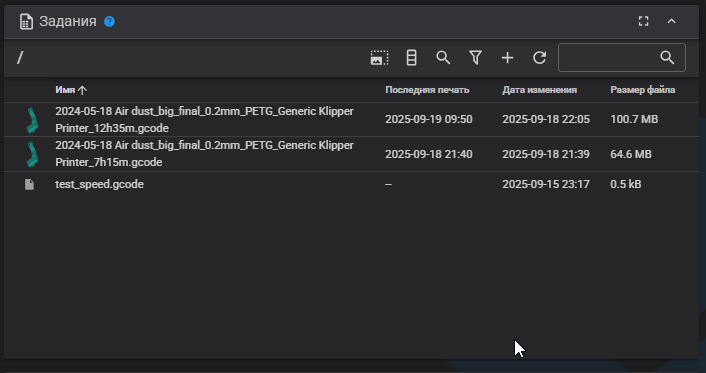Click the Задания panel title
The image size is (706, 373).
[68, 21]
